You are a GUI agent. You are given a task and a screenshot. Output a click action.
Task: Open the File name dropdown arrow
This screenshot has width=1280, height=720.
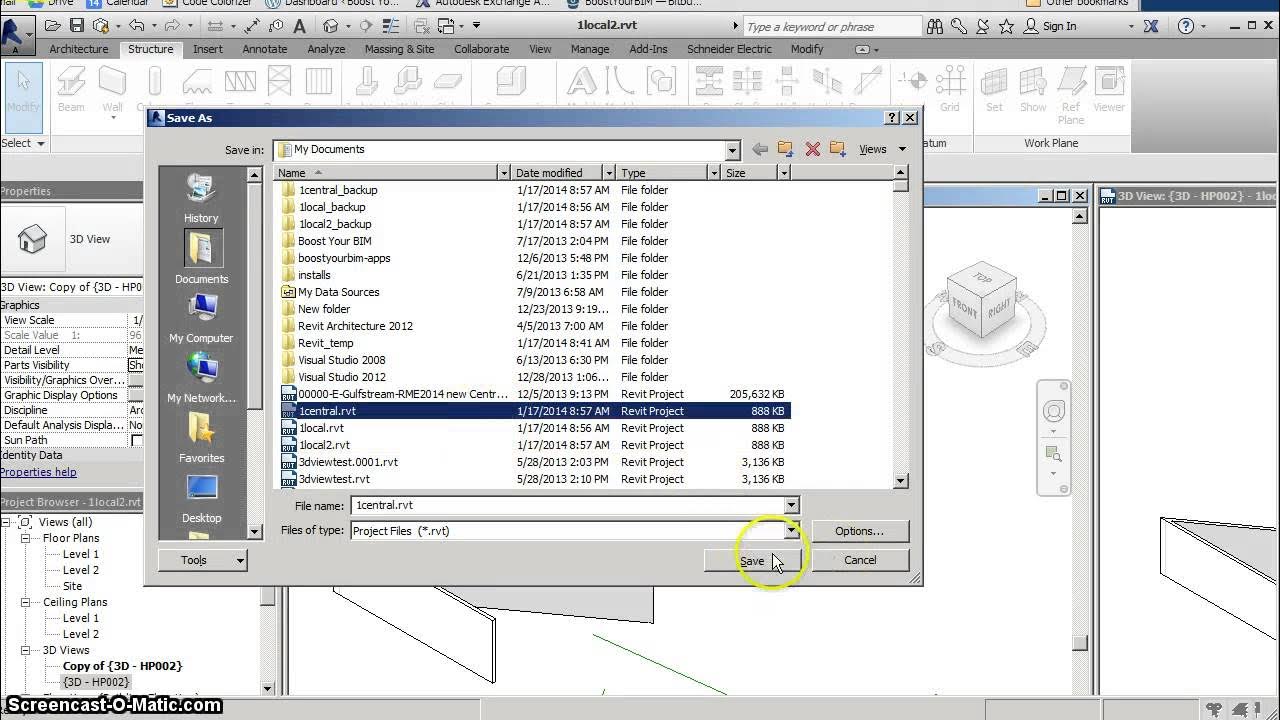click(x=791, y=505)
